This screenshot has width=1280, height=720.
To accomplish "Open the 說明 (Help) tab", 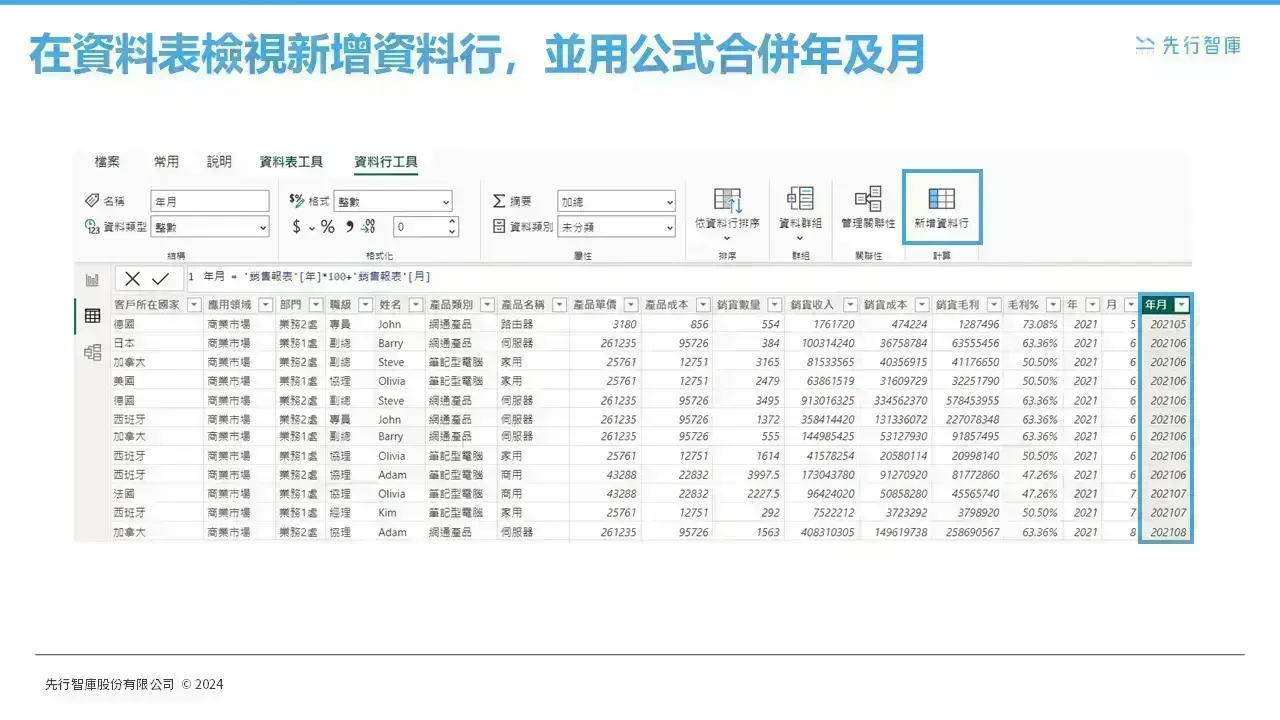I will (x=219, y=162).
